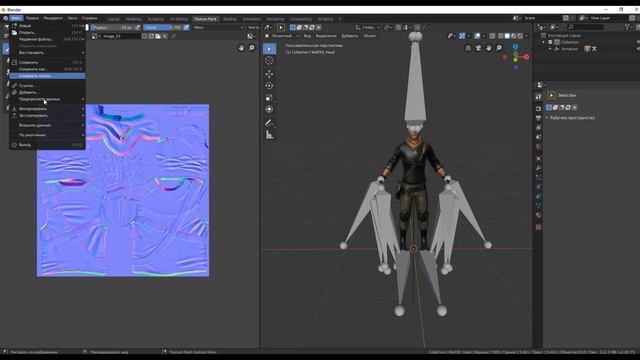Click the pan hand gizmo in the 3D viewport
The height and width of the screenshot is (360, 640).
pyautogui.click(x=489, y=48)
